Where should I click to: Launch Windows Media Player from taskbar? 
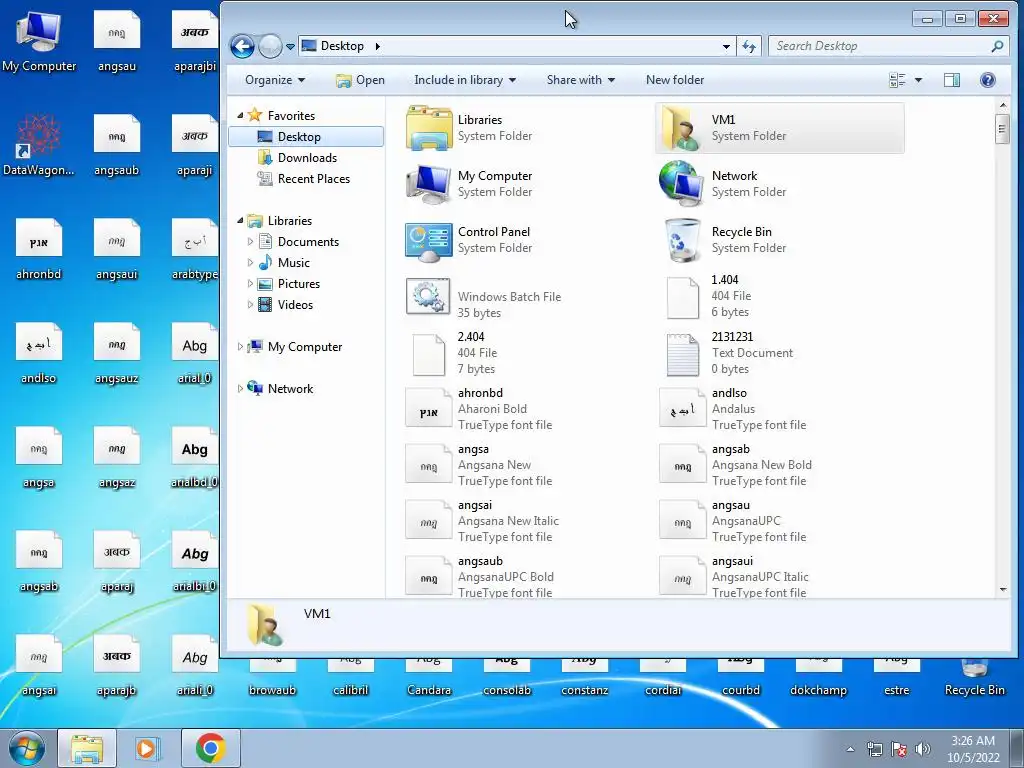[146, 748]
